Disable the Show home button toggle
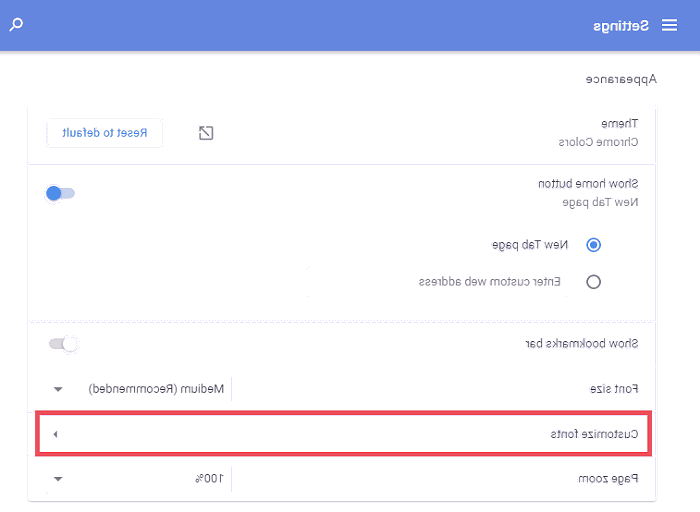 [x=60, y=192]
